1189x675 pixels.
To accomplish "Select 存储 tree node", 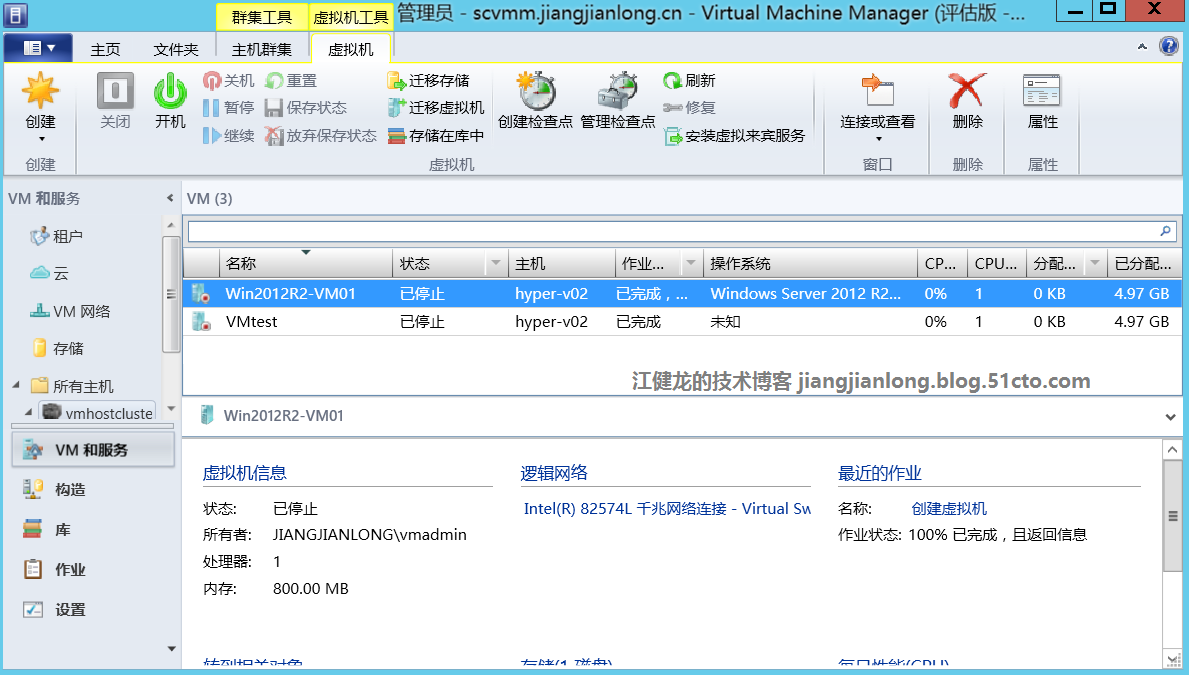I will click(x=58, y=348).
